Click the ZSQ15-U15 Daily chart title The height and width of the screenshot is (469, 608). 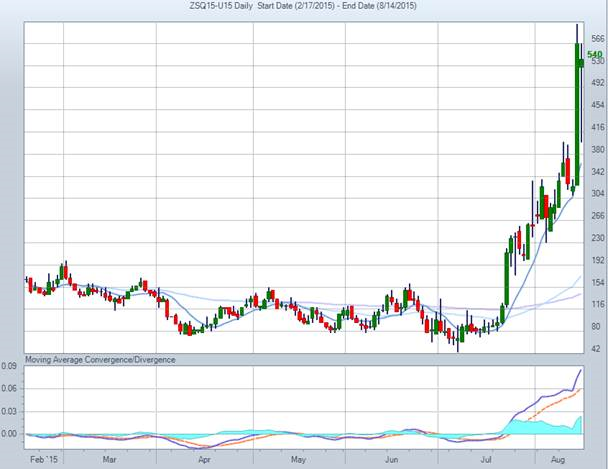pos(227,7)
